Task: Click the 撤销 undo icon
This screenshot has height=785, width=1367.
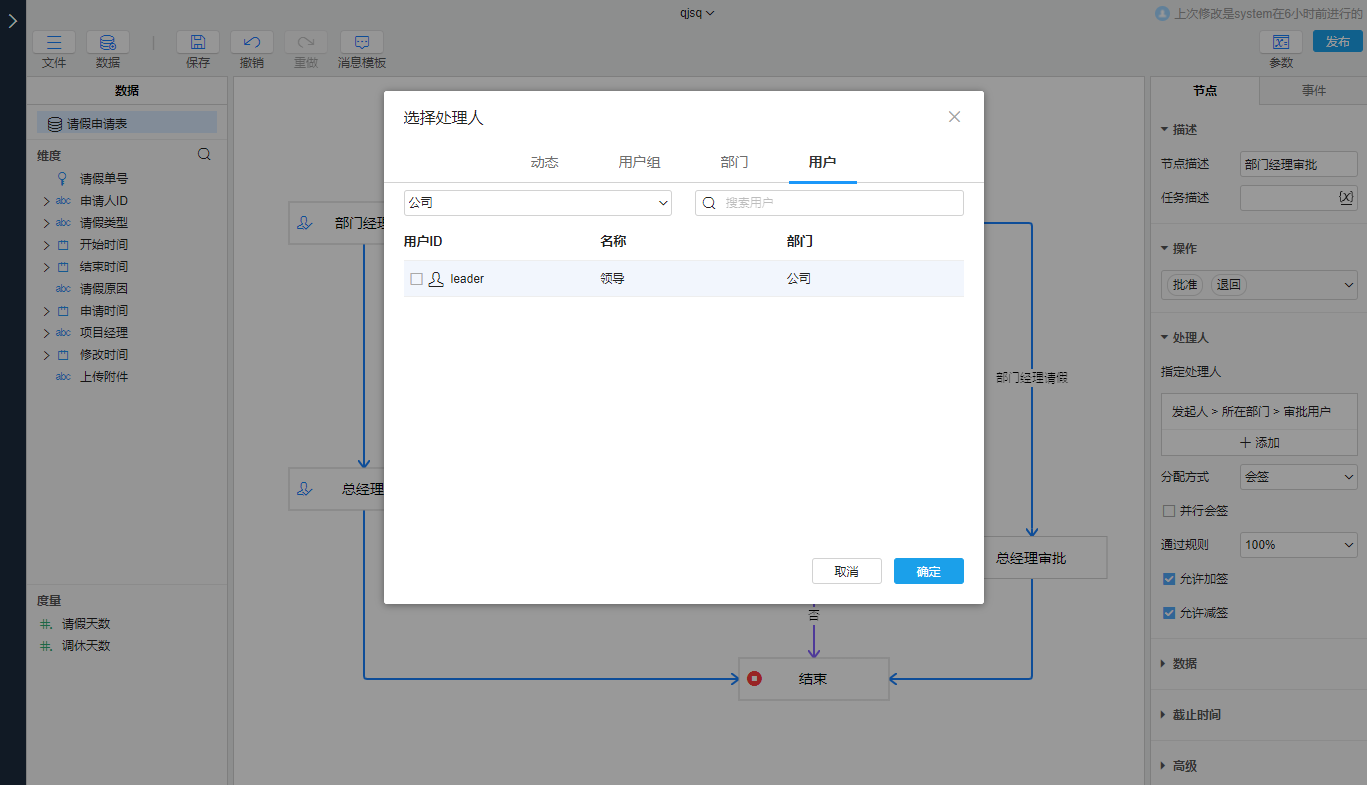Action: pyautogui.click(x=252, y=43)
